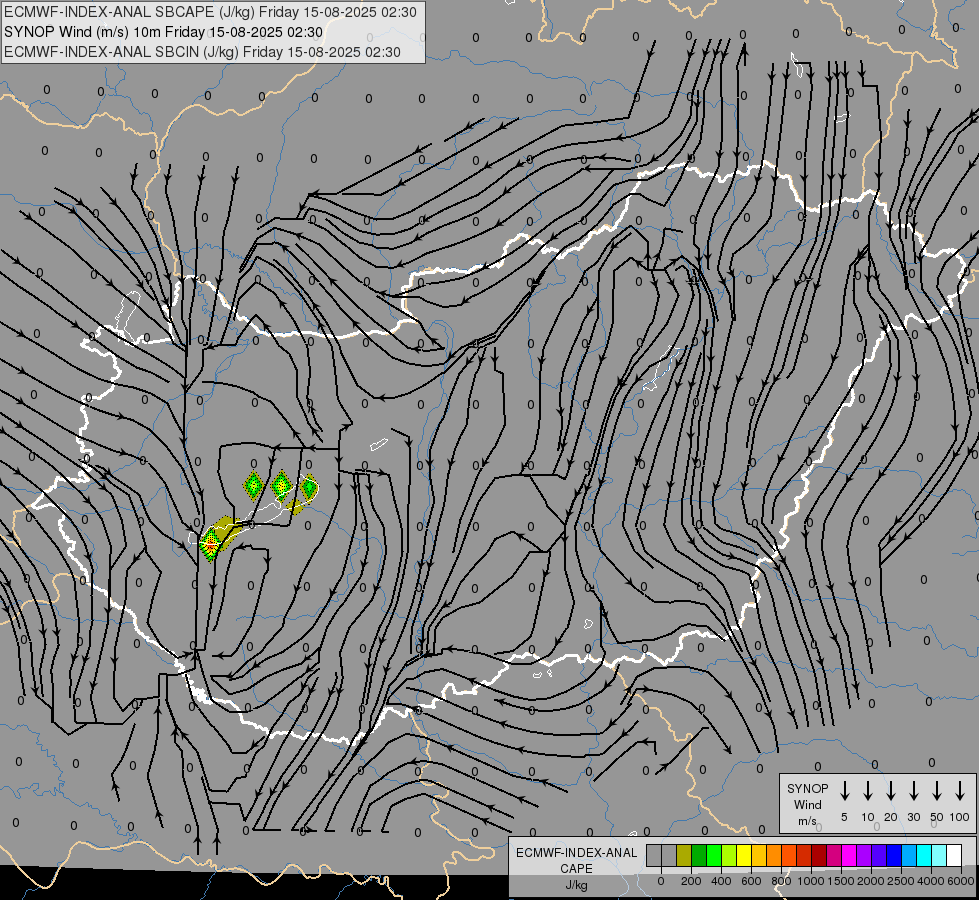The image size is (979, 900).
Task: Click the wind arrow above 10 m/s
Action: click(868, 791)
